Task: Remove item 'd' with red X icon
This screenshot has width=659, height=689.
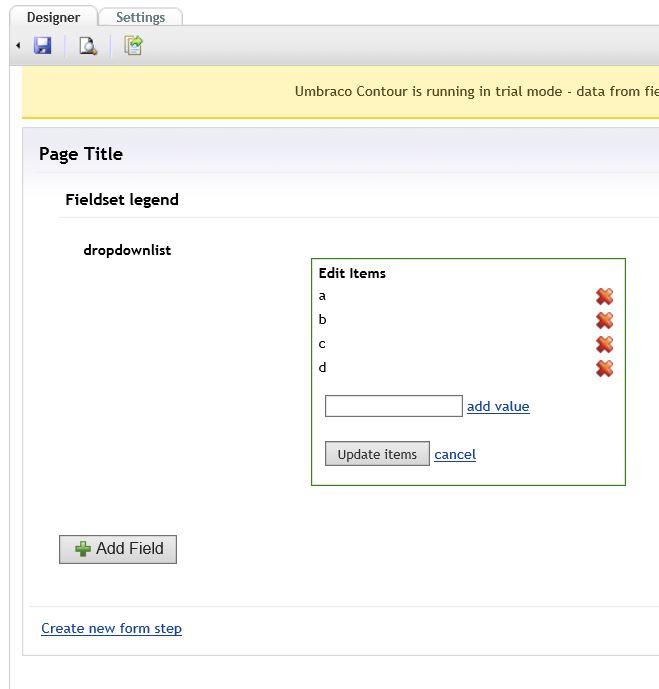Action: pos(604,368)
